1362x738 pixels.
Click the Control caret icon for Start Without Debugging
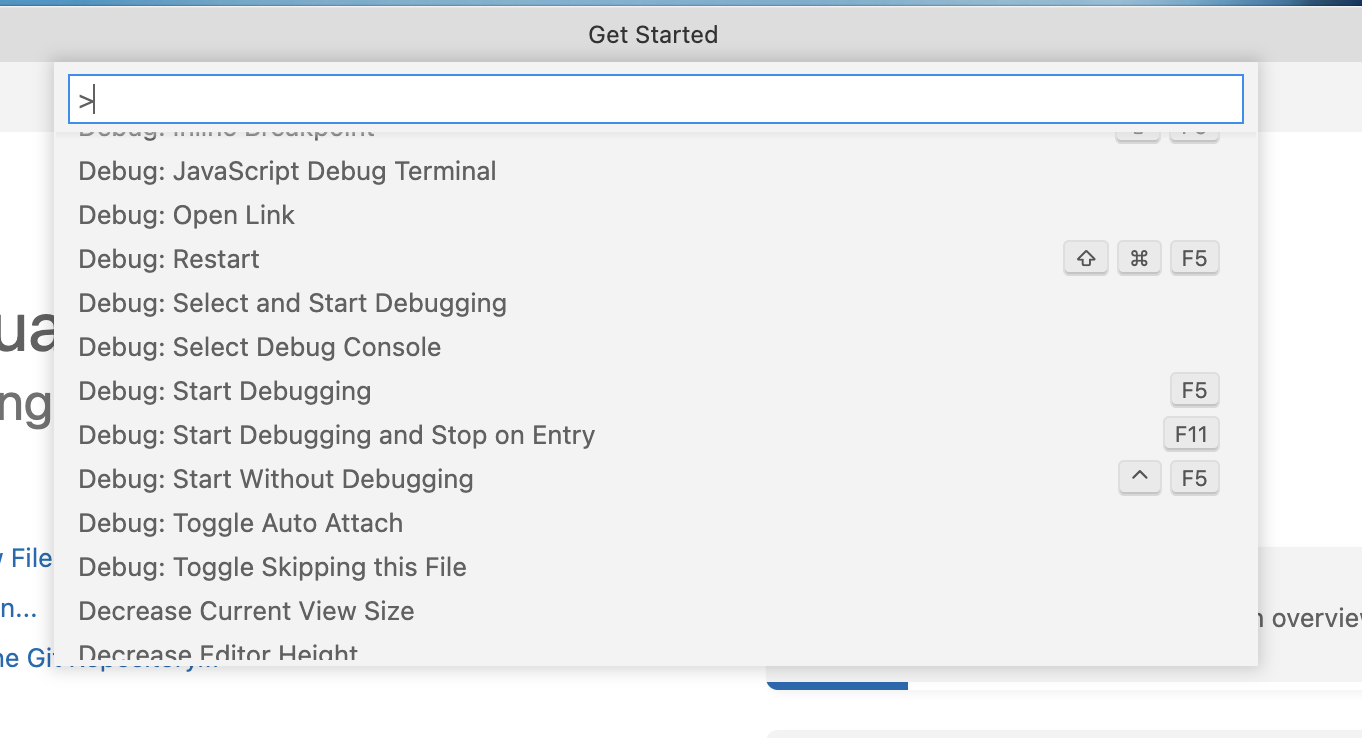pos(1139,479)
